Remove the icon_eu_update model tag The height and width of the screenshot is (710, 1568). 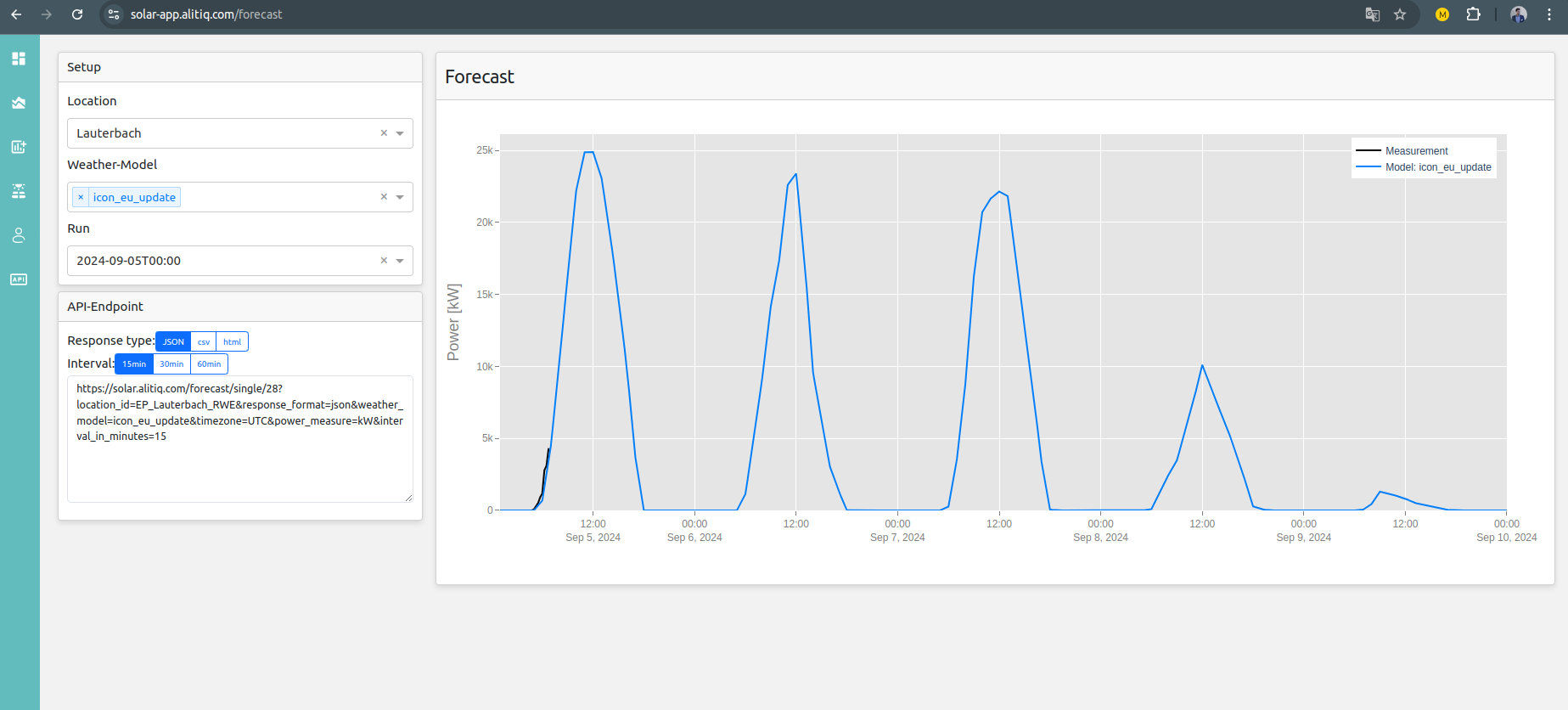81,197
